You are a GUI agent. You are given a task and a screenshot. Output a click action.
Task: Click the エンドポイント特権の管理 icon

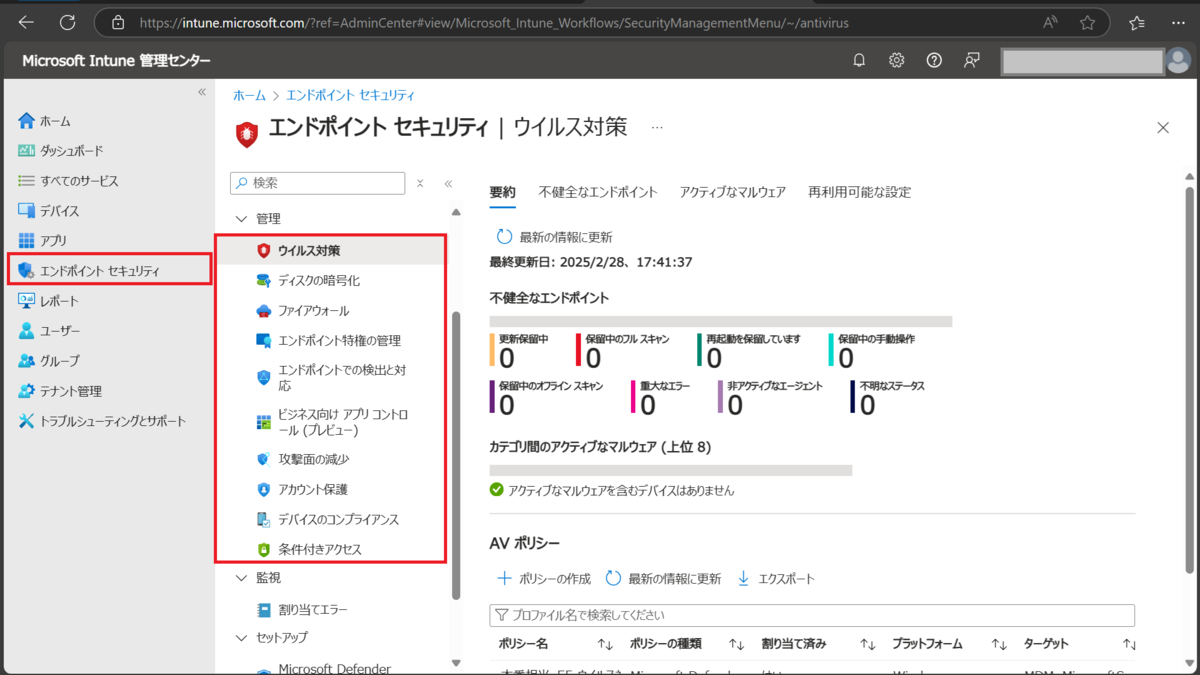[x=264, y=341]
